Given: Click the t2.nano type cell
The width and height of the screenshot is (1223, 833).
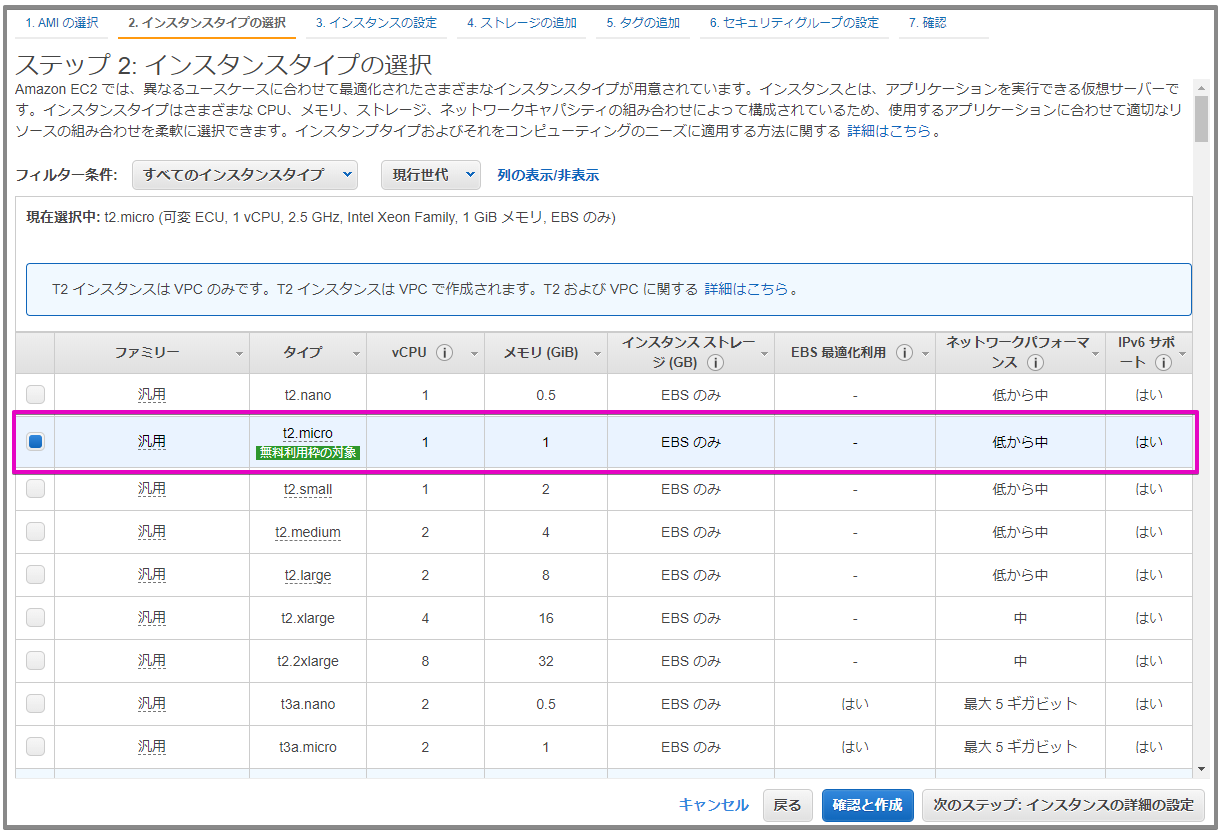Looking at the screenshot, I should (x=308, y=395).
